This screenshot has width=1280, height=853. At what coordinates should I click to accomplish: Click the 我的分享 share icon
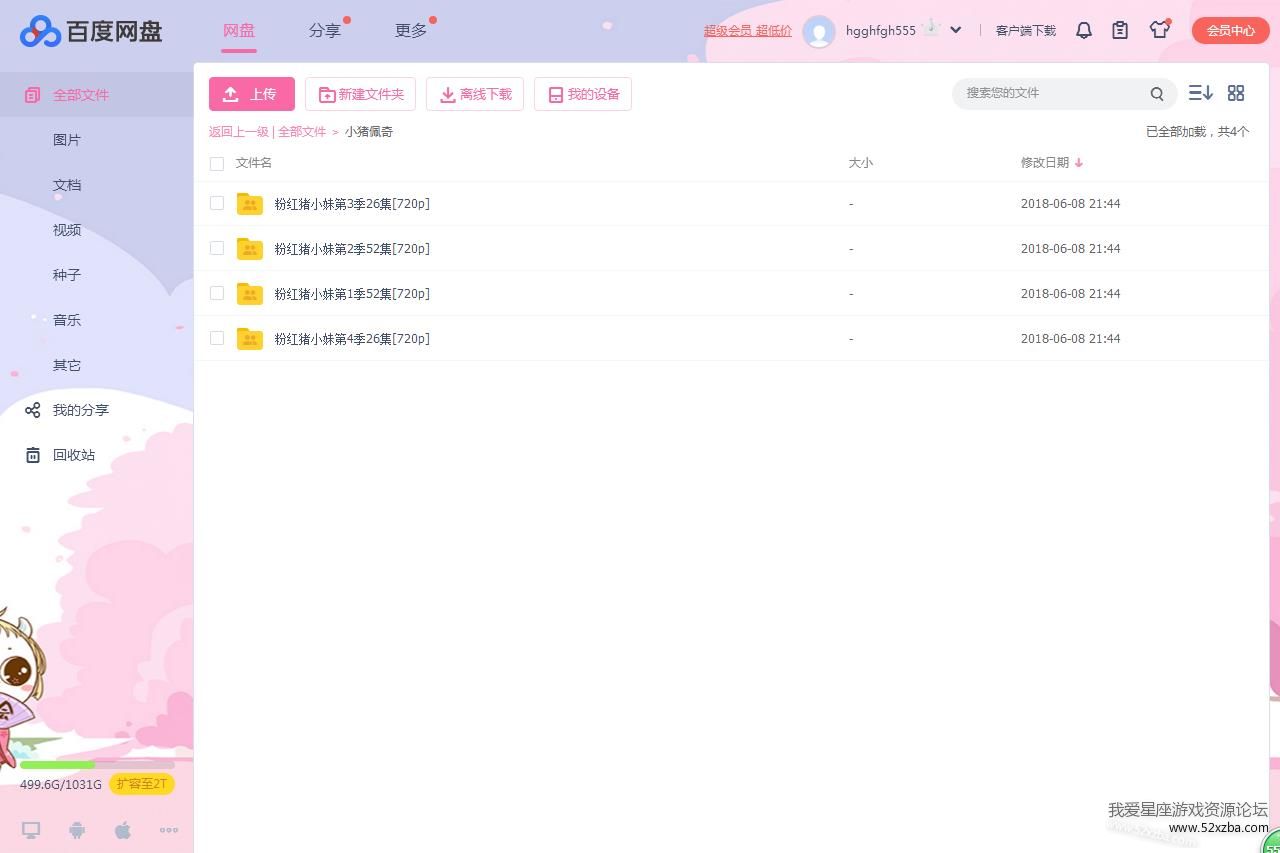(33, 410)
